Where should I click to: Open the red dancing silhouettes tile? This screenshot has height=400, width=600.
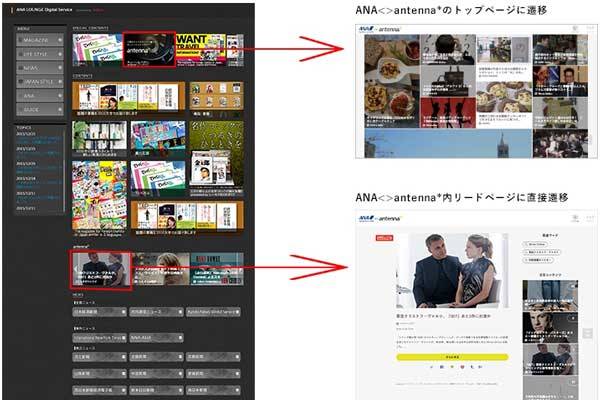tap(448, 113)
